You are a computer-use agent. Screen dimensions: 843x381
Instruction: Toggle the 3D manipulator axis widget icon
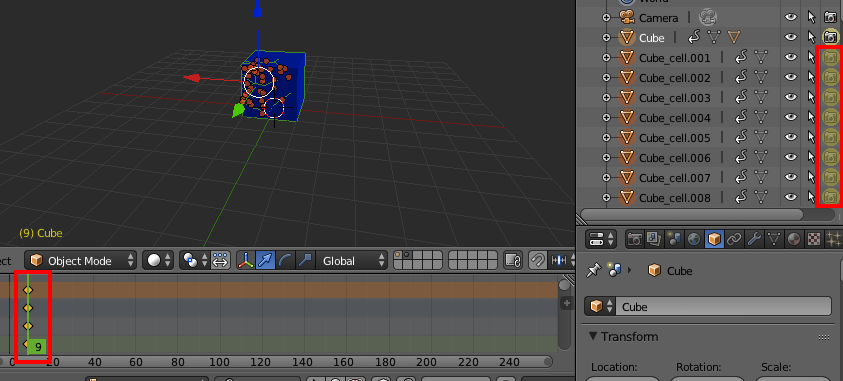point(246,261)
